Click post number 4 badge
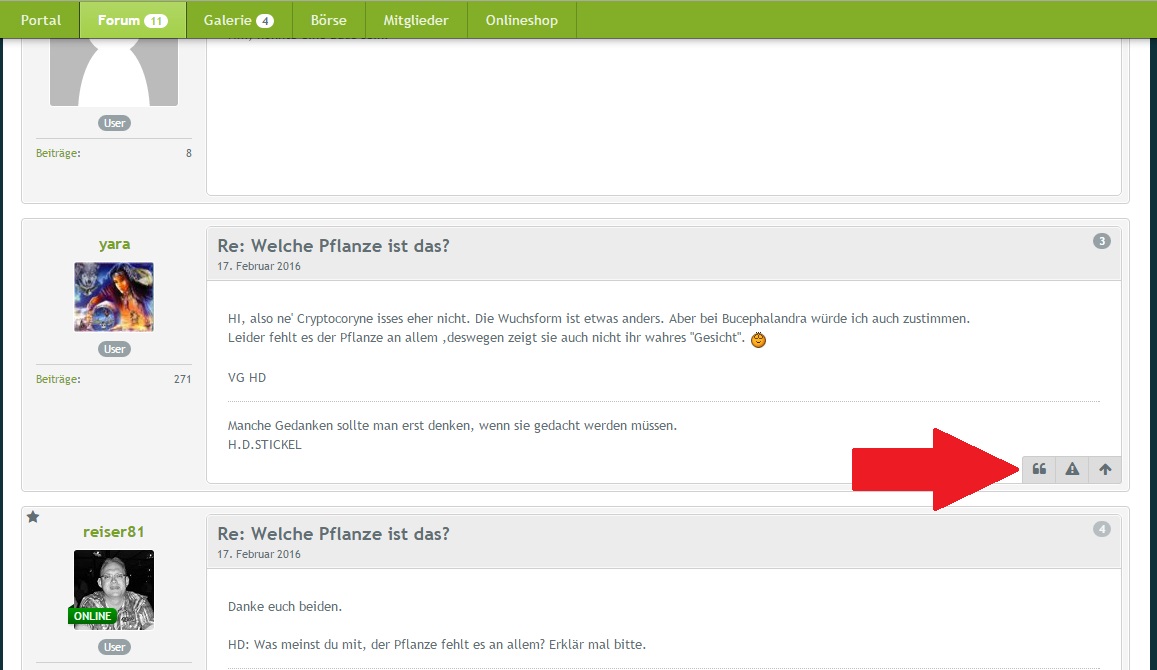The height and width of the screenshot is (670, 1157). [1101, 529]
